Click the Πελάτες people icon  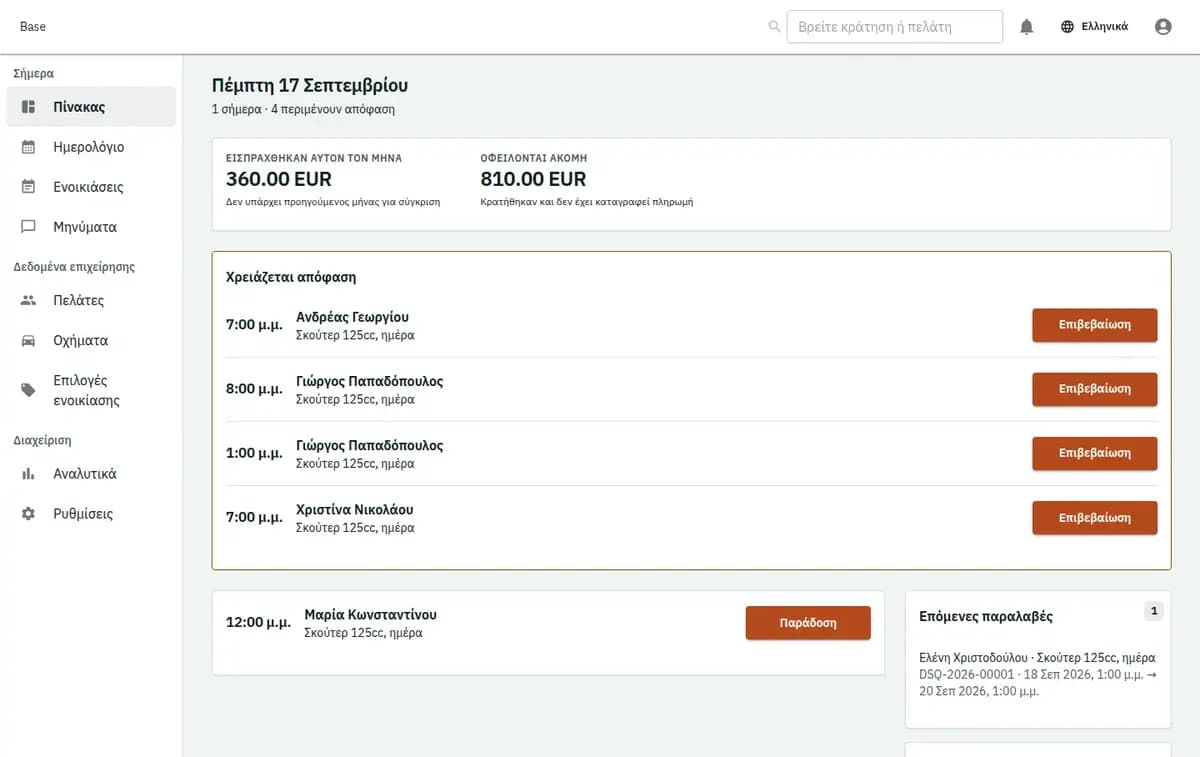click(29, 300)
